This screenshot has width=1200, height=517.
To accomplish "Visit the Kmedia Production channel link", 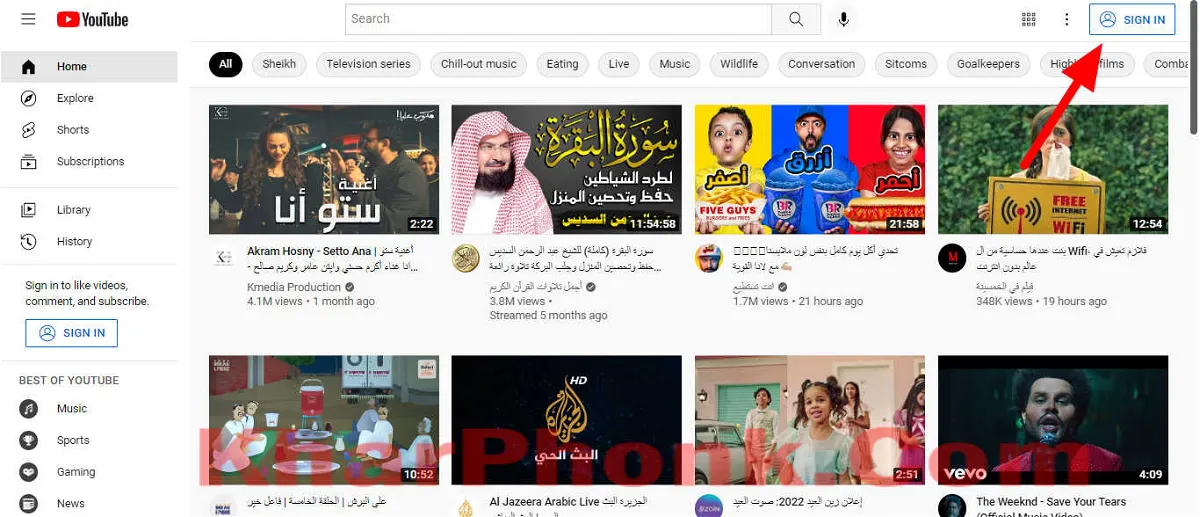I will [x=295, y=287].
